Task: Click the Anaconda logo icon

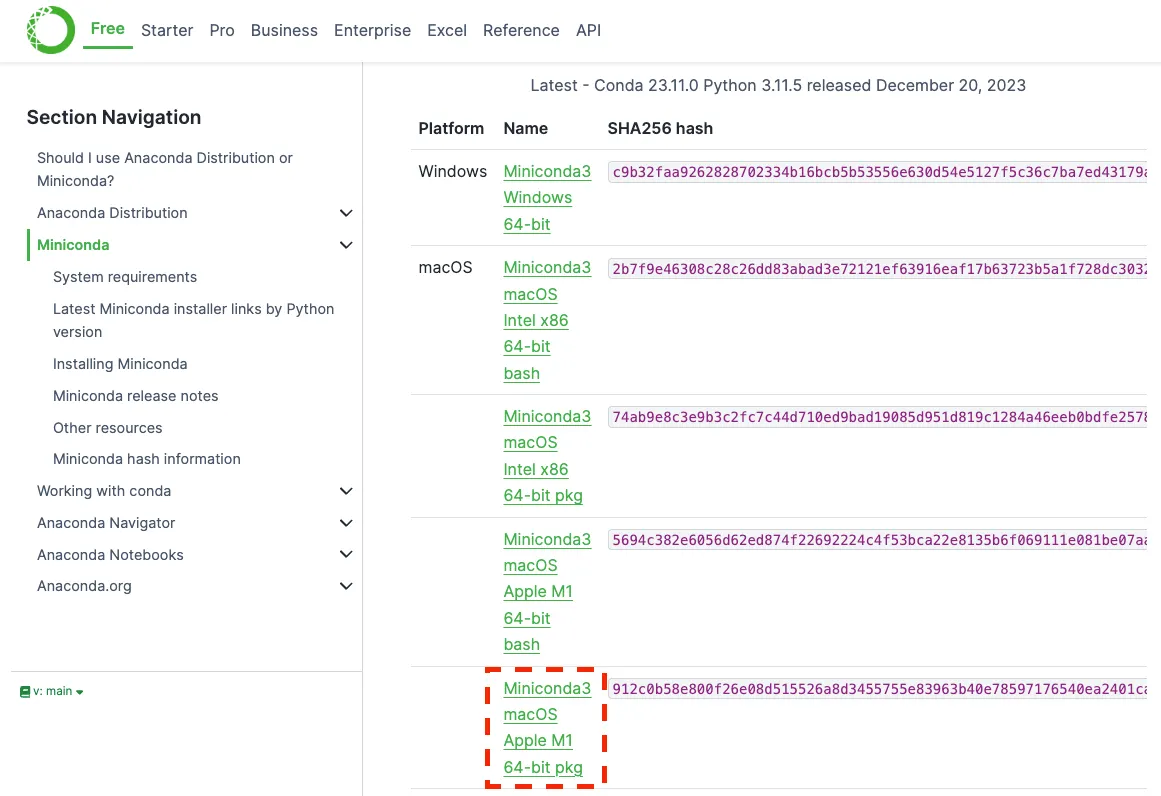Action: tap(50, 30)
